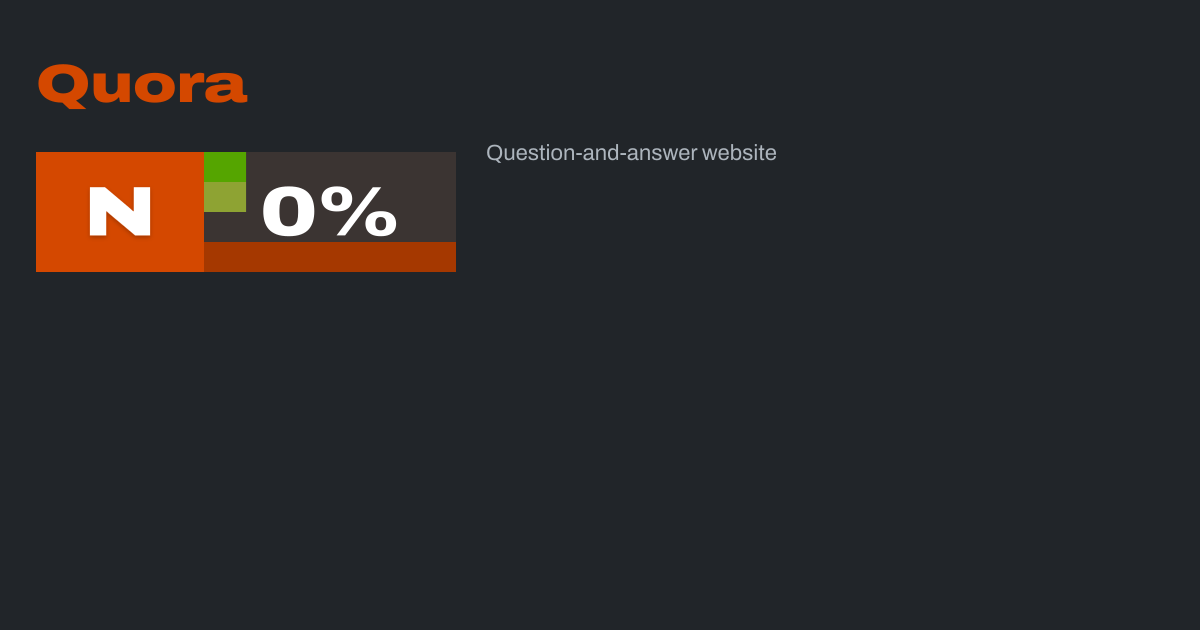
Task: Click the large zero digit
Action: 289,211
